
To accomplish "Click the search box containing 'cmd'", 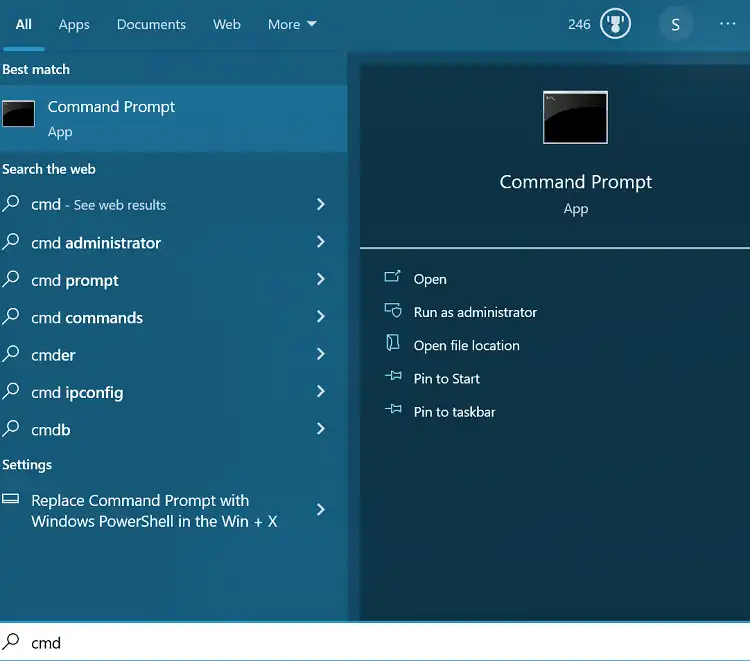I will 375,642.
